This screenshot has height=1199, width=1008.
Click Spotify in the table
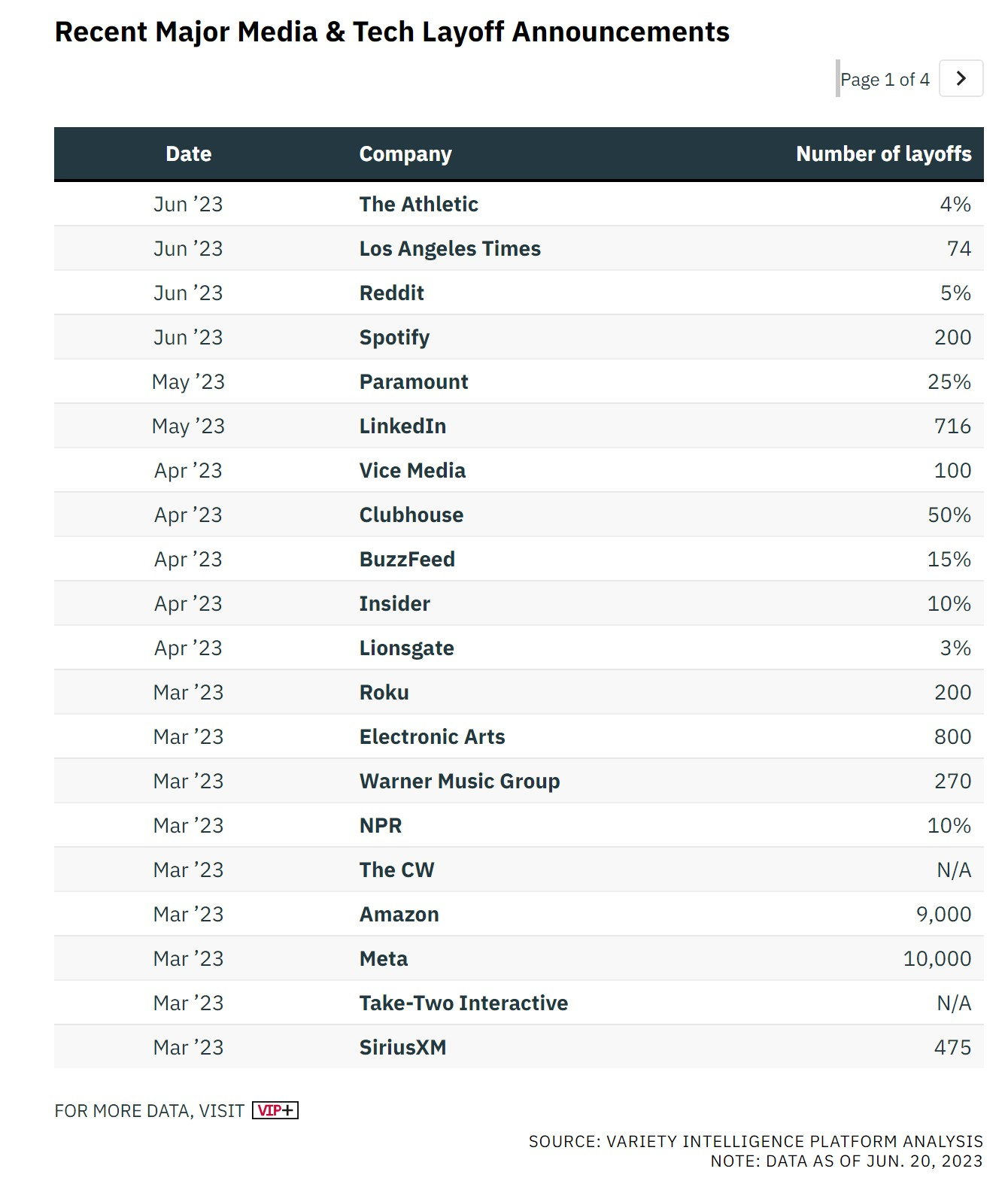[394, 338]
